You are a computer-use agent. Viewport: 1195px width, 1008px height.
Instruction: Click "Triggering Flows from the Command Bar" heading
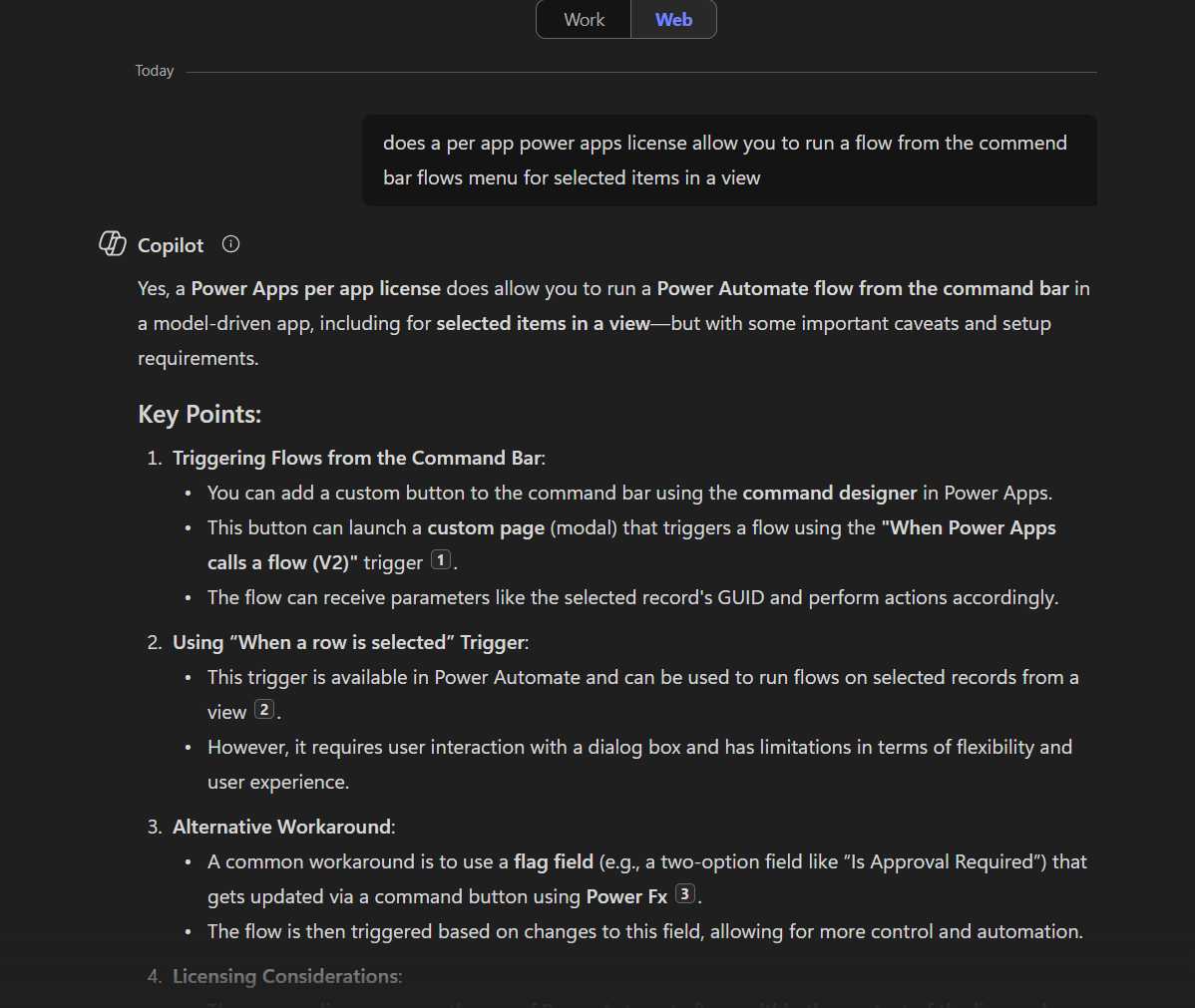pos(357,458)
